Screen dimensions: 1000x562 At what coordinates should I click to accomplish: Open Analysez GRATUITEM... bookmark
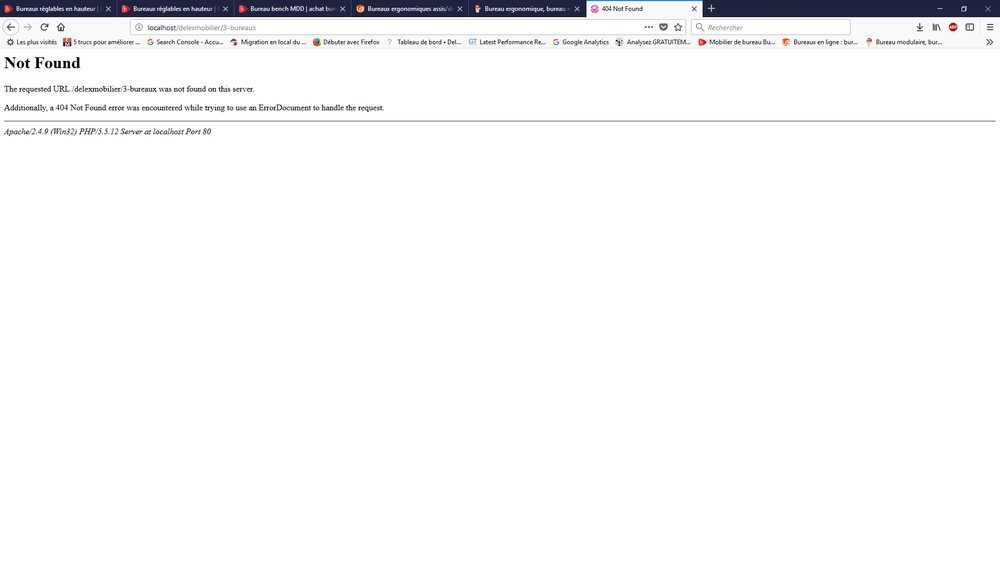[x=653, y=42]
